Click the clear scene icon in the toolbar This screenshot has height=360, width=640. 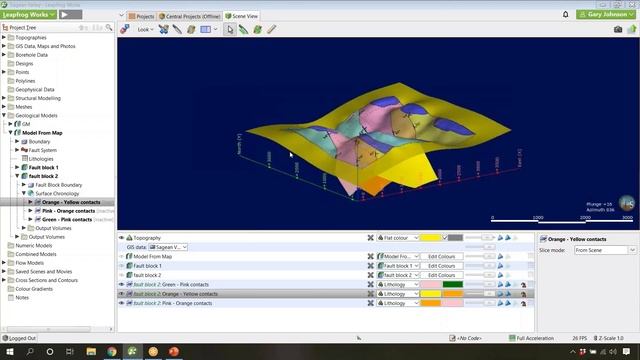pos(125,29)
